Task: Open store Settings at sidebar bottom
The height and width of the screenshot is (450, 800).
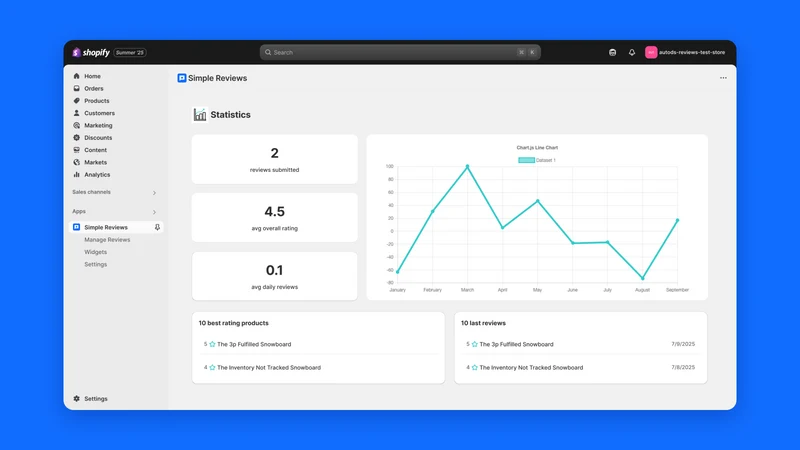Action: point(95,398)
